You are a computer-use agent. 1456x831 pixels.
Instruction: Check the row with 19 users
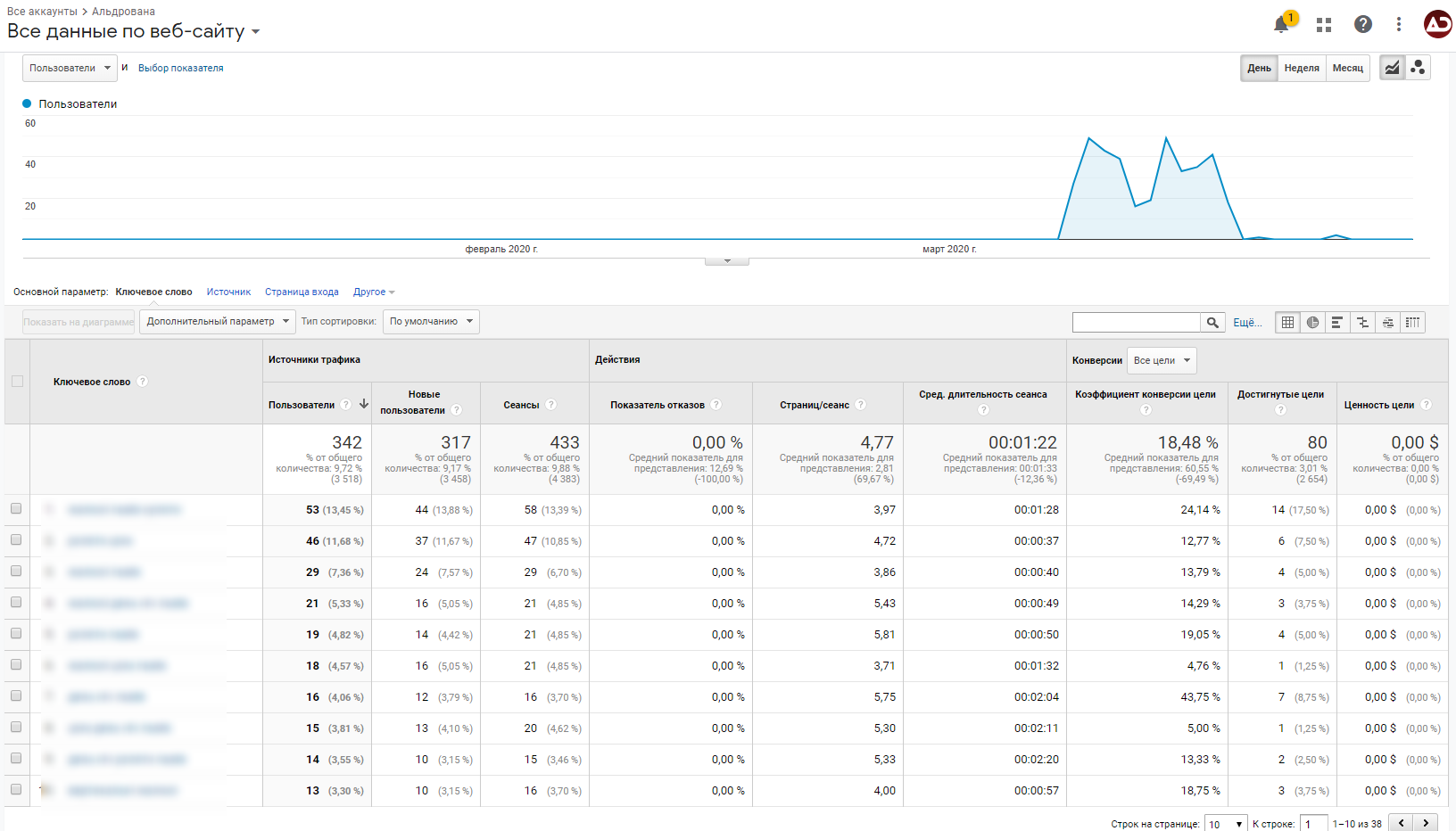16,633
